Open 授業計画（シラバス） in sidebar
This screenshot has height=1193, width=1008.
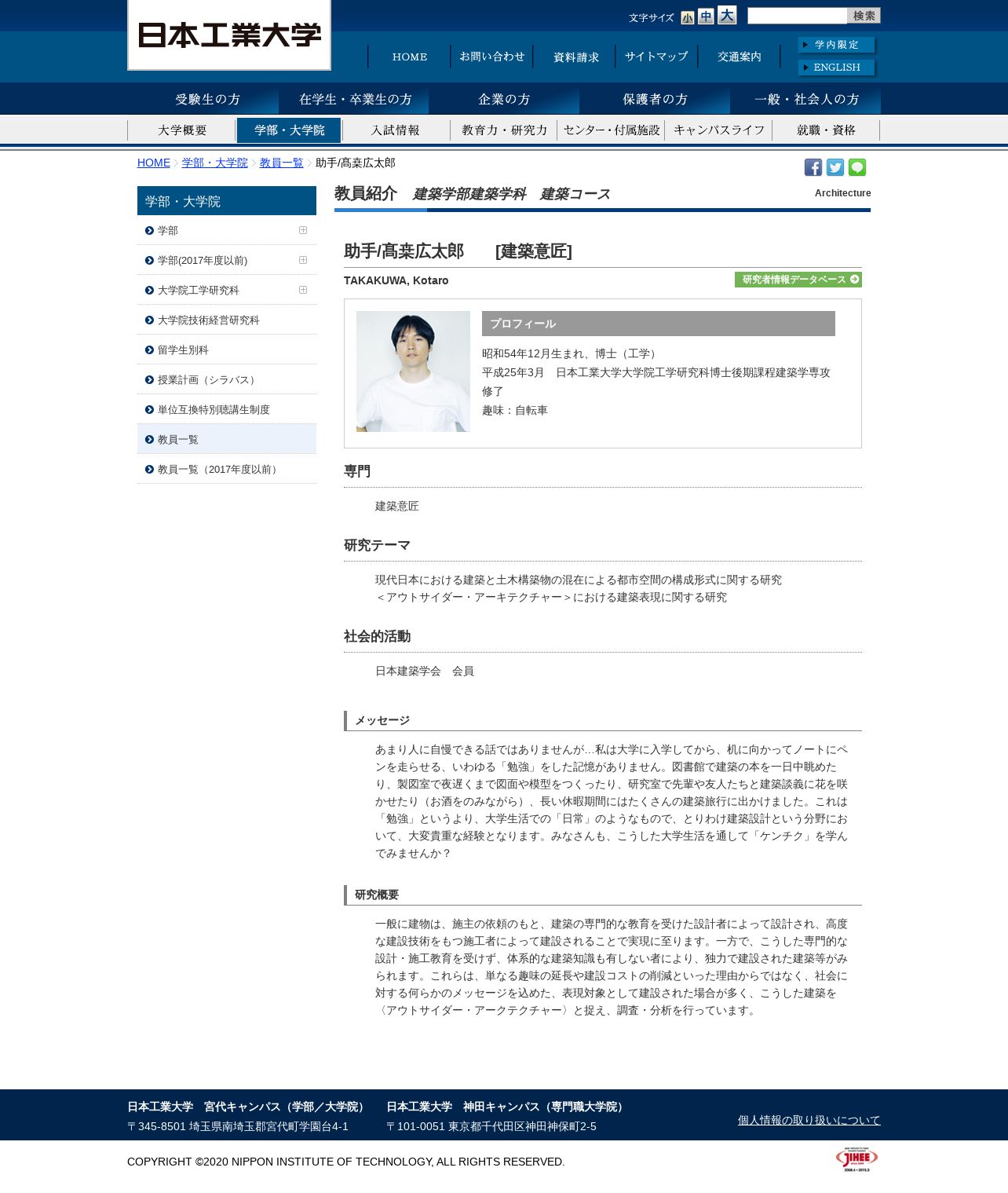tap(227, 379)
